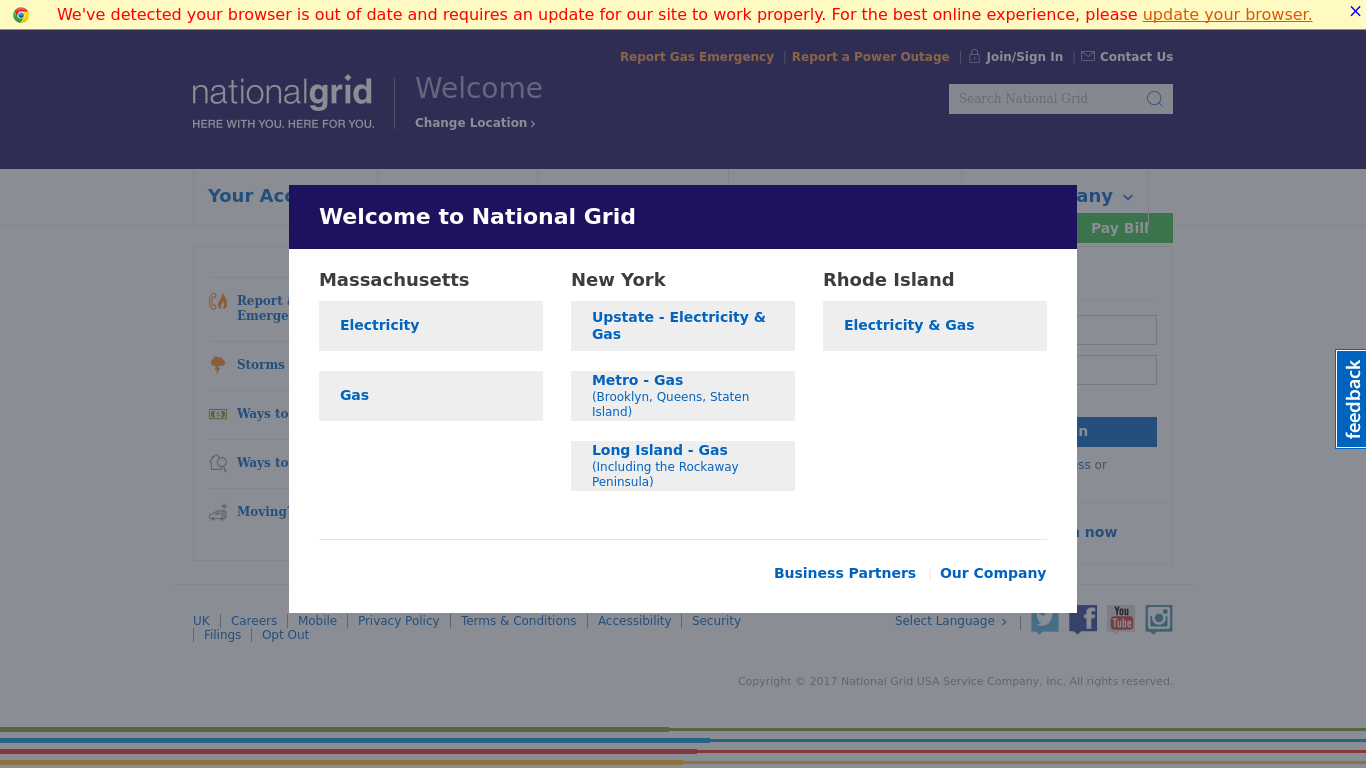Choose Metro - Gas region

pyautogui.click(x=683, y=396)
